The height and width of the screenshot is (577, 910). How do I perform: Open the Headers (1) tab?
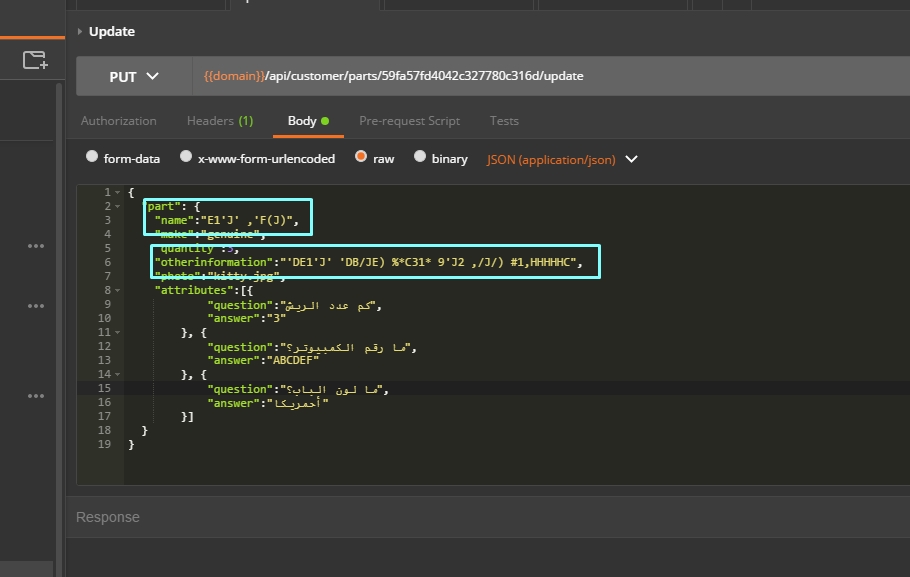pyautogui.click(x=220, y=121)
